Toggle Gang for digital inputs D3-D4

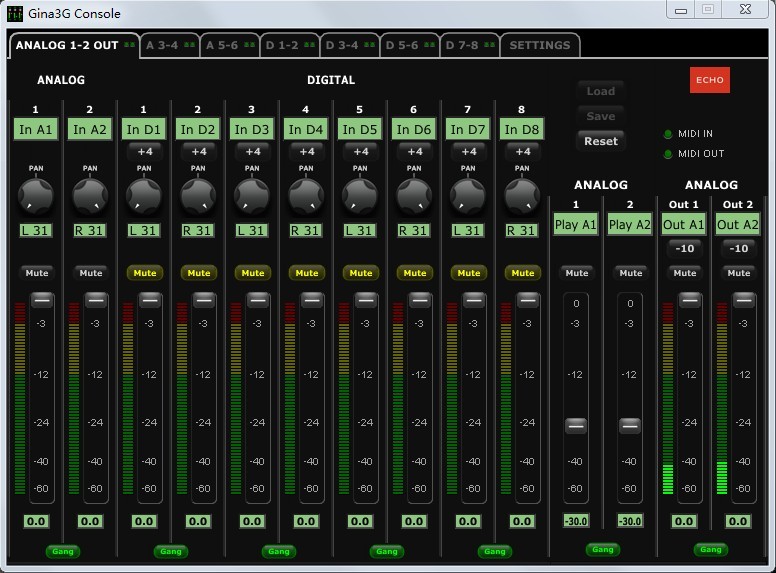pos(279,551)
